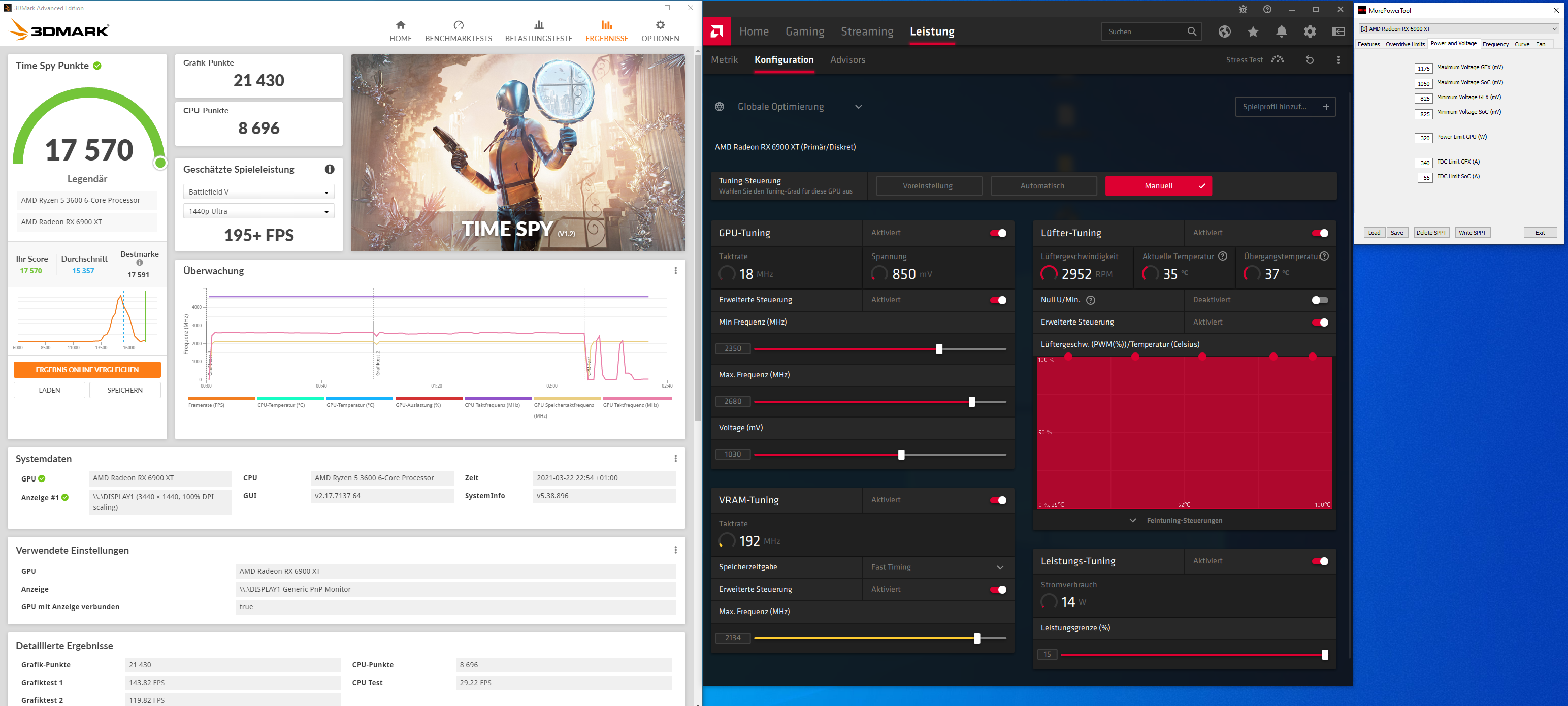The height and width of the screenshot is (706, 1568).
Task: Open Radeon Software settings gear
Action: pyautogui.click(x=1310, y=31)
